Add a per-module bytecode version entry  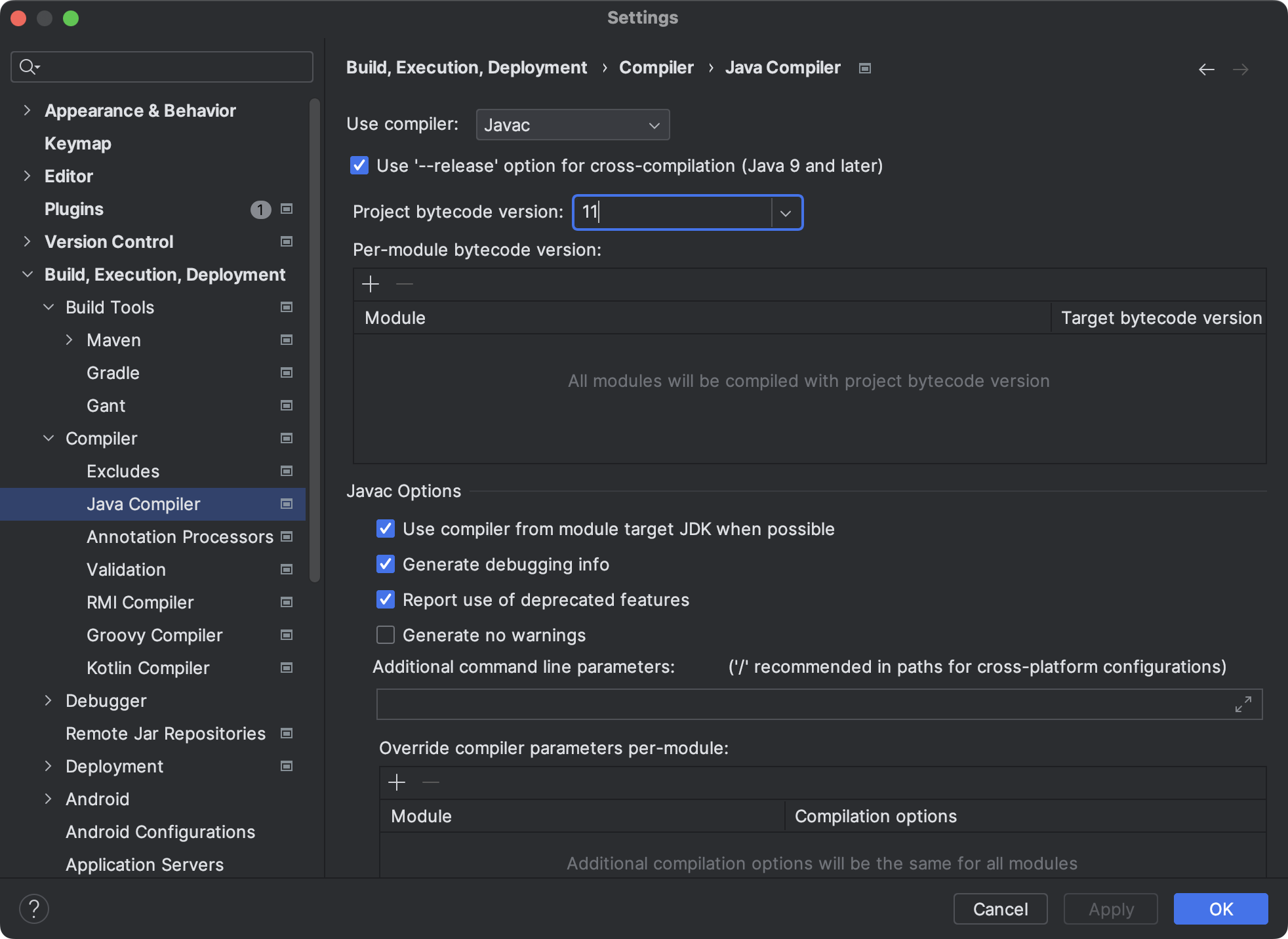click(371, 284)
